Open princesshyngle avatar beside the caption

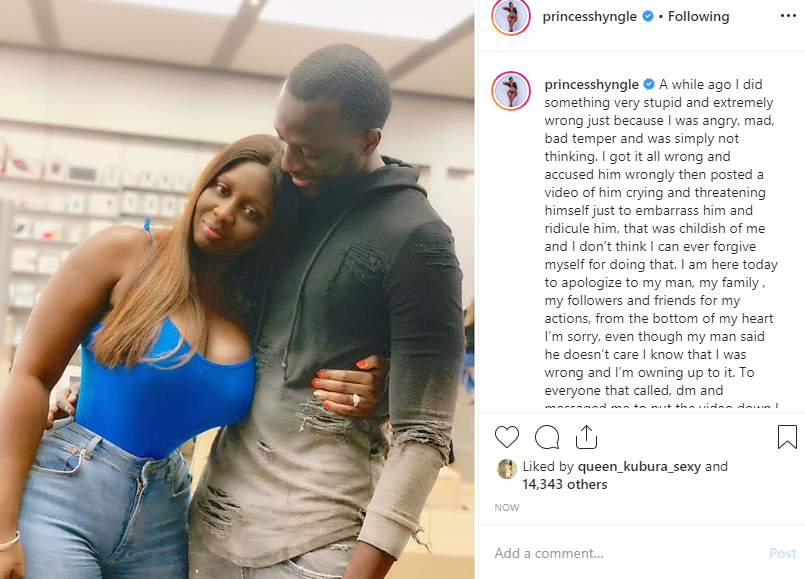click(x=511, y=91)
